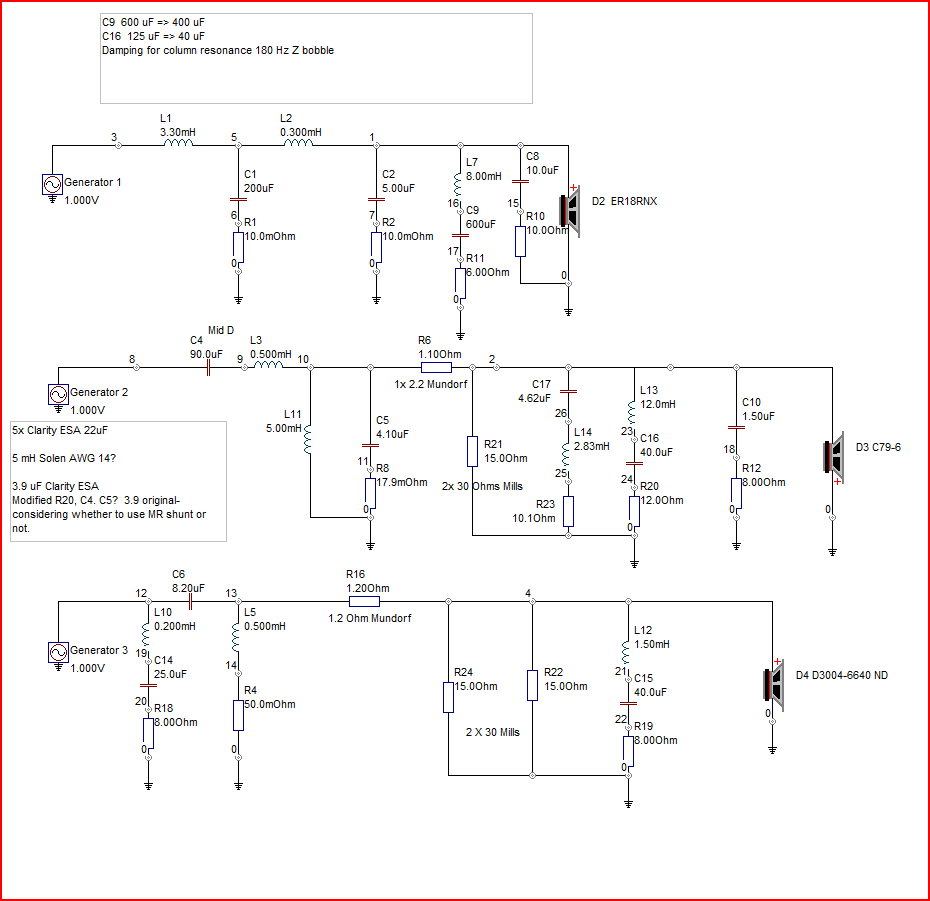
Task: Select capacitor C10 1.50uF symbol
Action: (x=736, y=427)
